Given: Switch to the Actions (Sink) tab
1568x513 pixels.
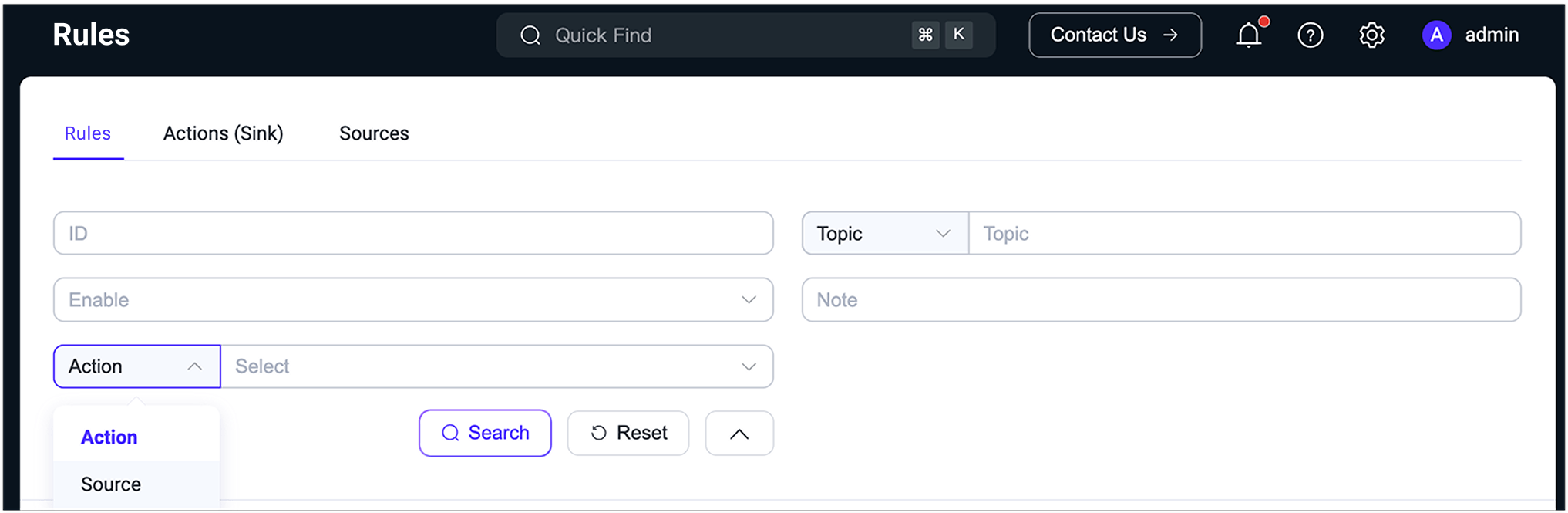Looking at the screenshot, I should [x=223, y=133].
